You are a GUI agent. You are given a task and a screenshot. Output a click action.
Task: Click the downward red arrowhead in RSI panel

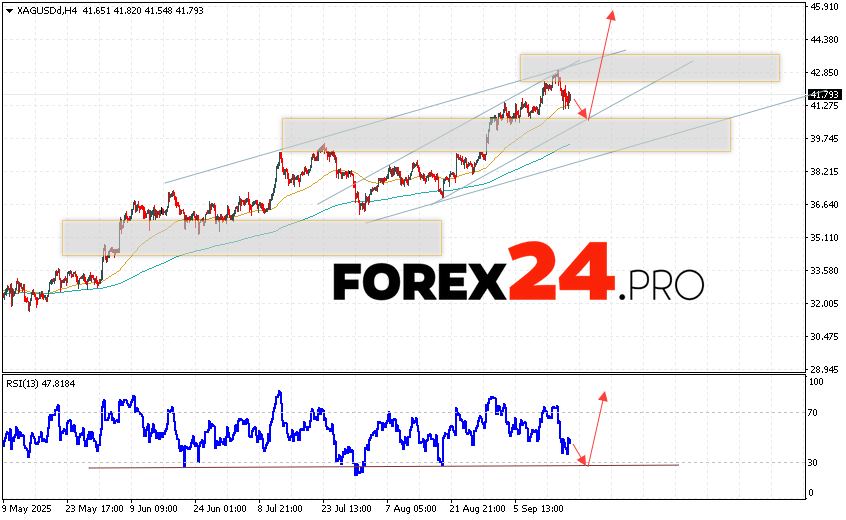[587, 461]
